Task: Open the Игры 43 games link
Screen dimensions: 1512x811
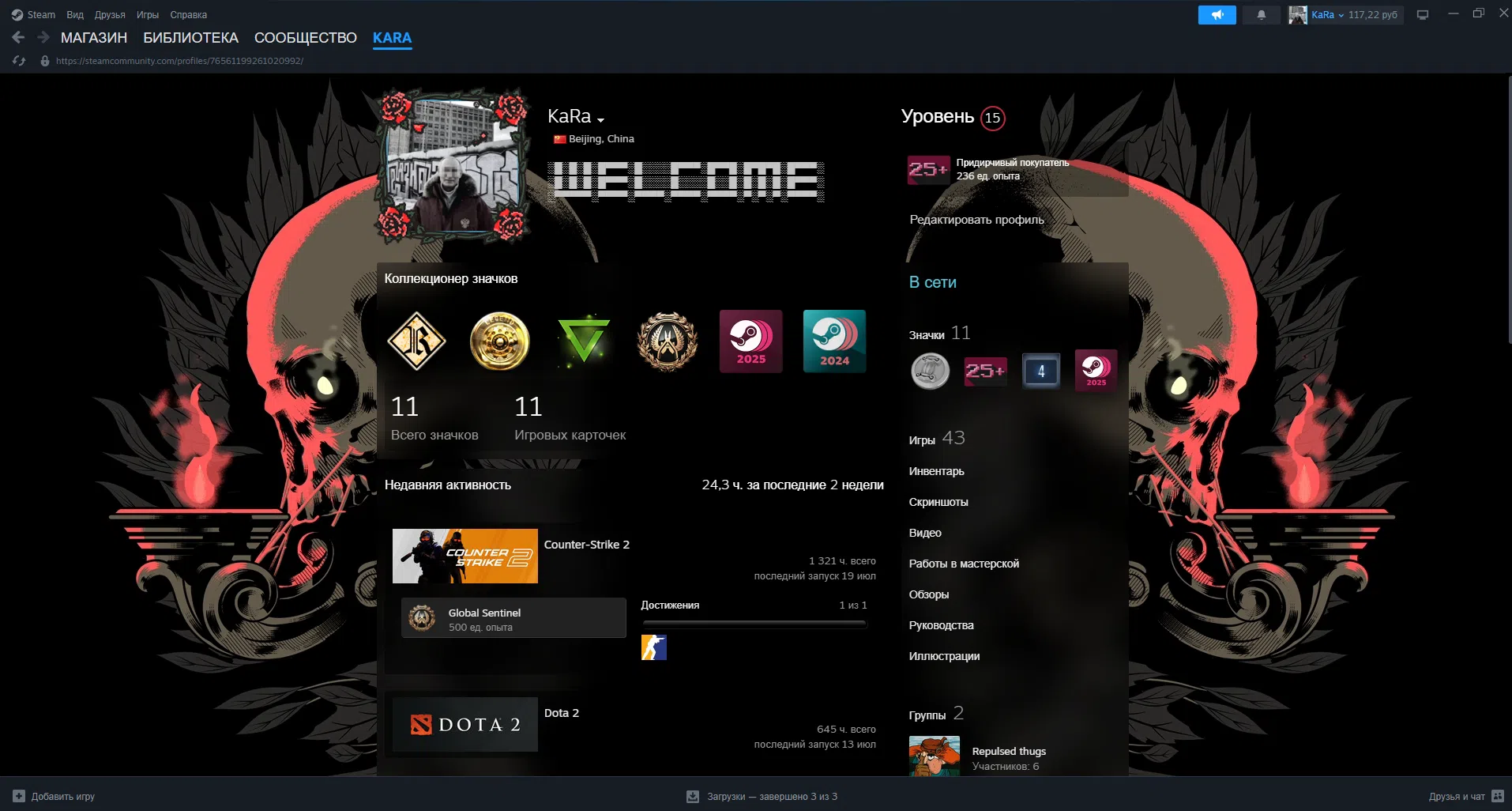Action: [x=937, y=439]
